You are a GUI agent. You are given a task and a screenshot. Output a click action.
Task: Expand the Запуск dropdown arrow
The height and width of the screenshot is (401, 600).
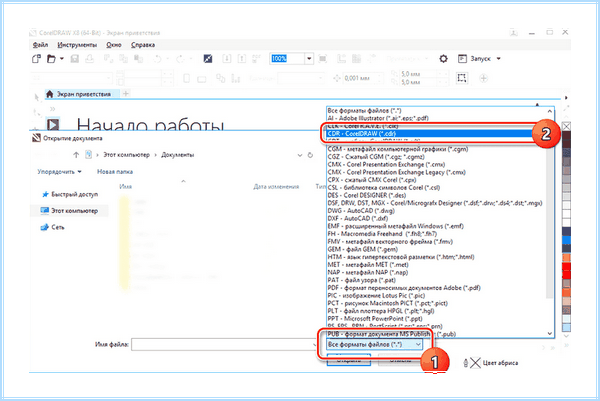(x=499, y=59)
